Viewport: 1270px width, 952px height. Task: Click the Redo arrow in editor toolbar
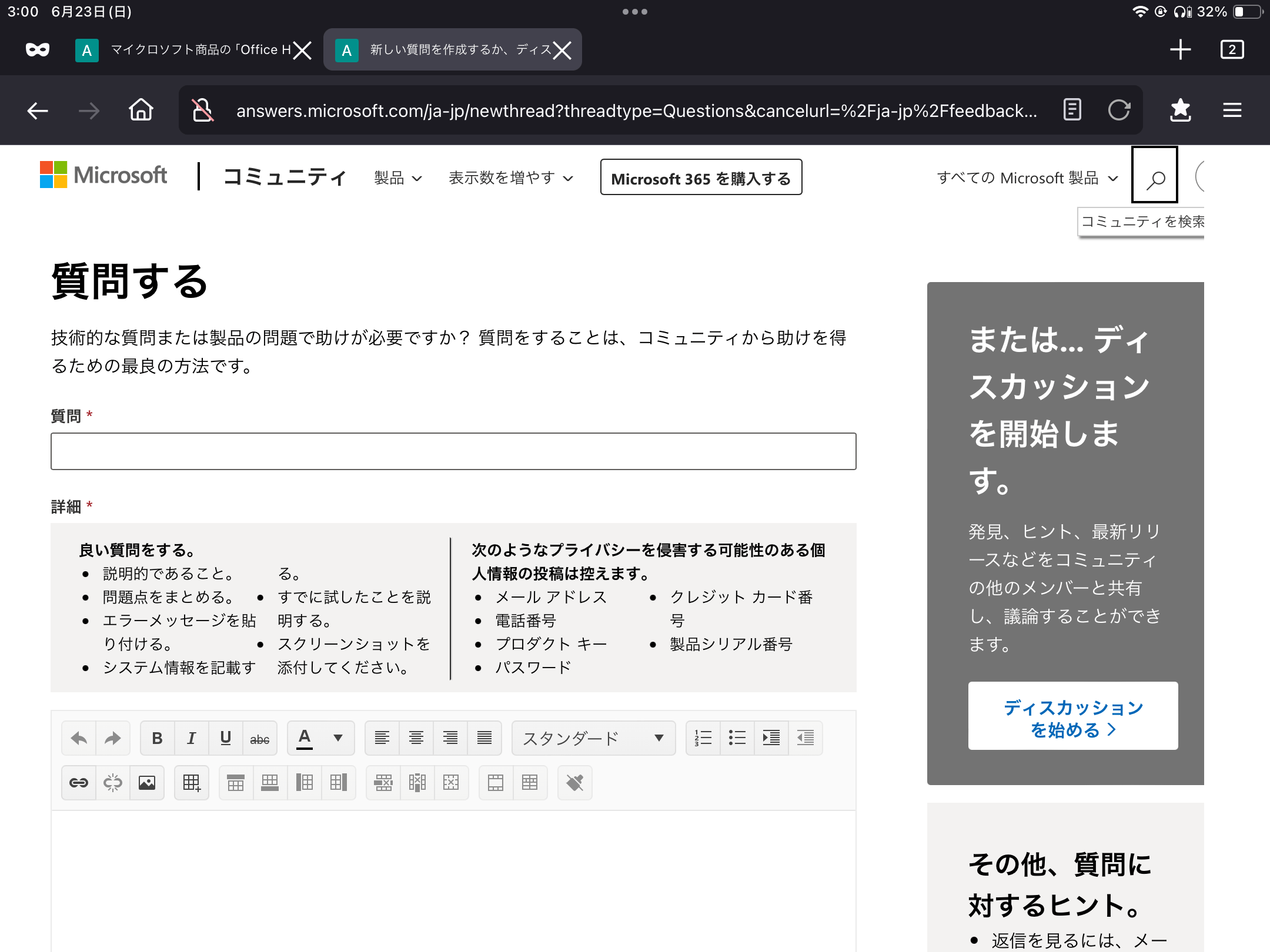tap(113, 738)
